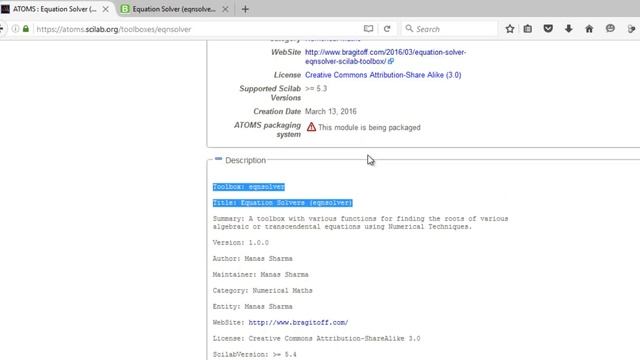Image resolution: width=640 pixels, height=360 pixels.
Task: Click 'Author: Manas Sharma' line
Action: (252, 258)
